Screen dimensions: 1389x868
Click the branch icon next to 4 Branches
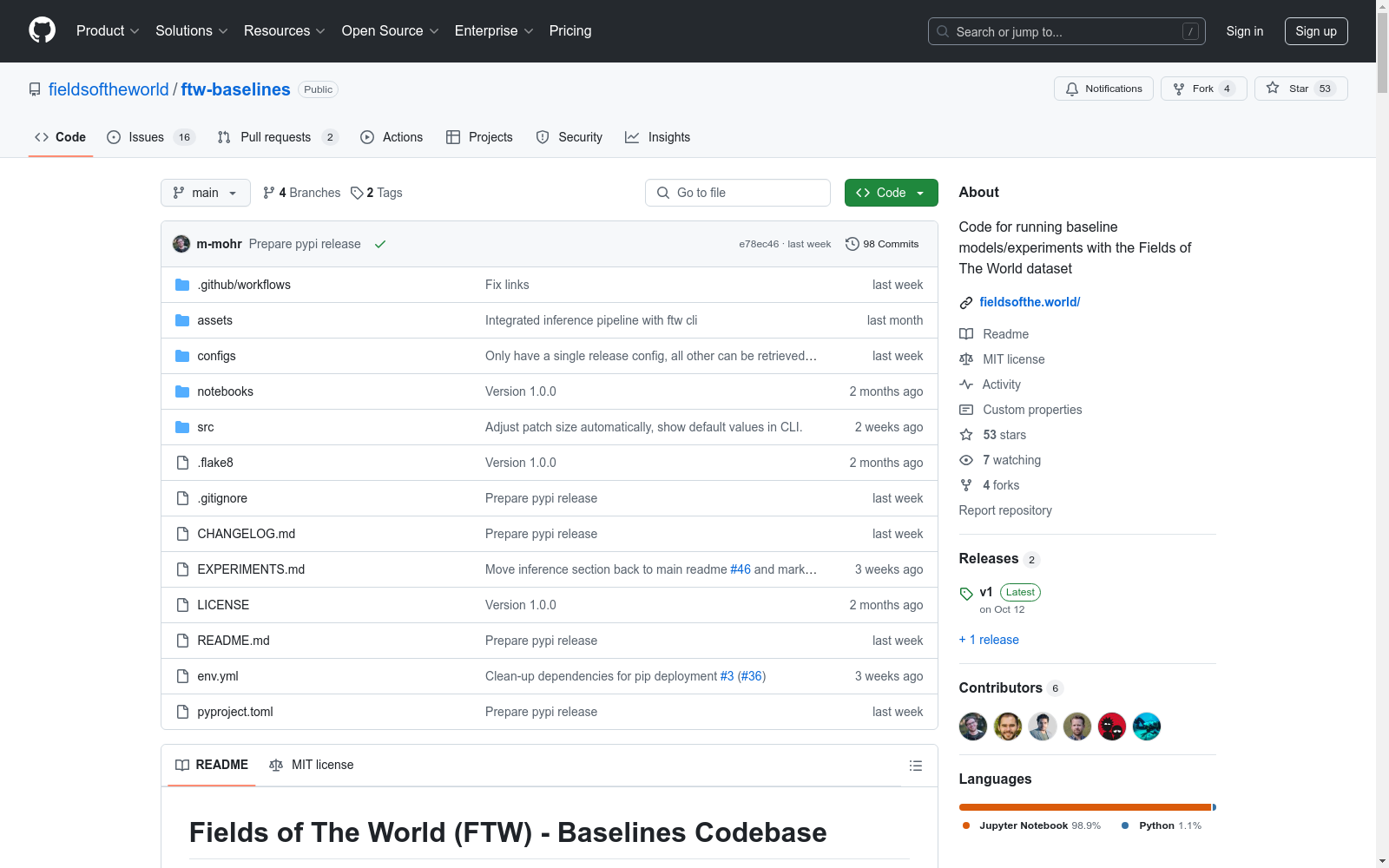269,193
